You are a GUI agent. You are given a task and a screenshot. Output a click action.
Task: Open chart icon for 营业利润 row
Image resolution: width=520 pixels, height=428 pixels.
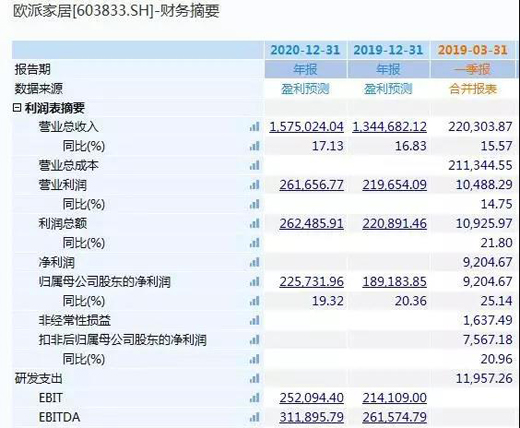point(254,185)
